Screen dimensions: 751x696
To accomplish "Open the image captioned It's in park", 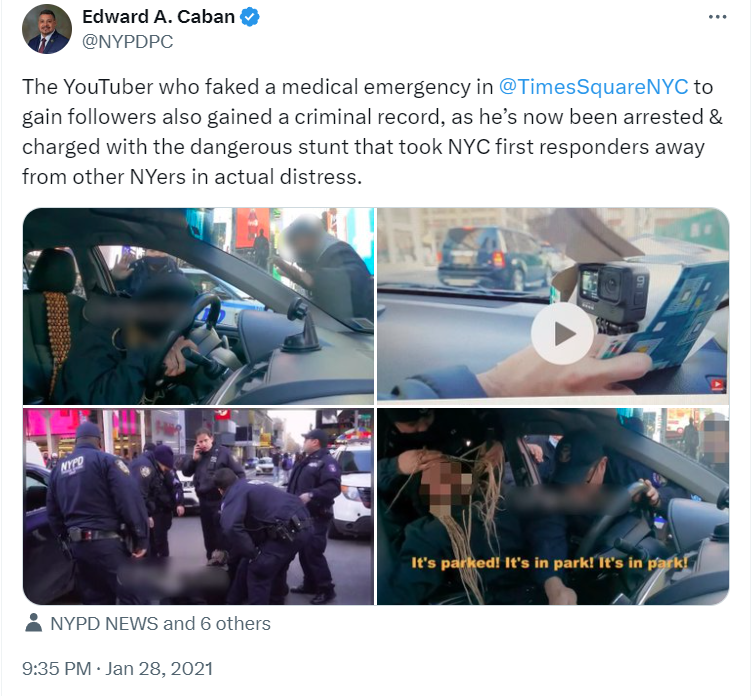I will 553,506.
